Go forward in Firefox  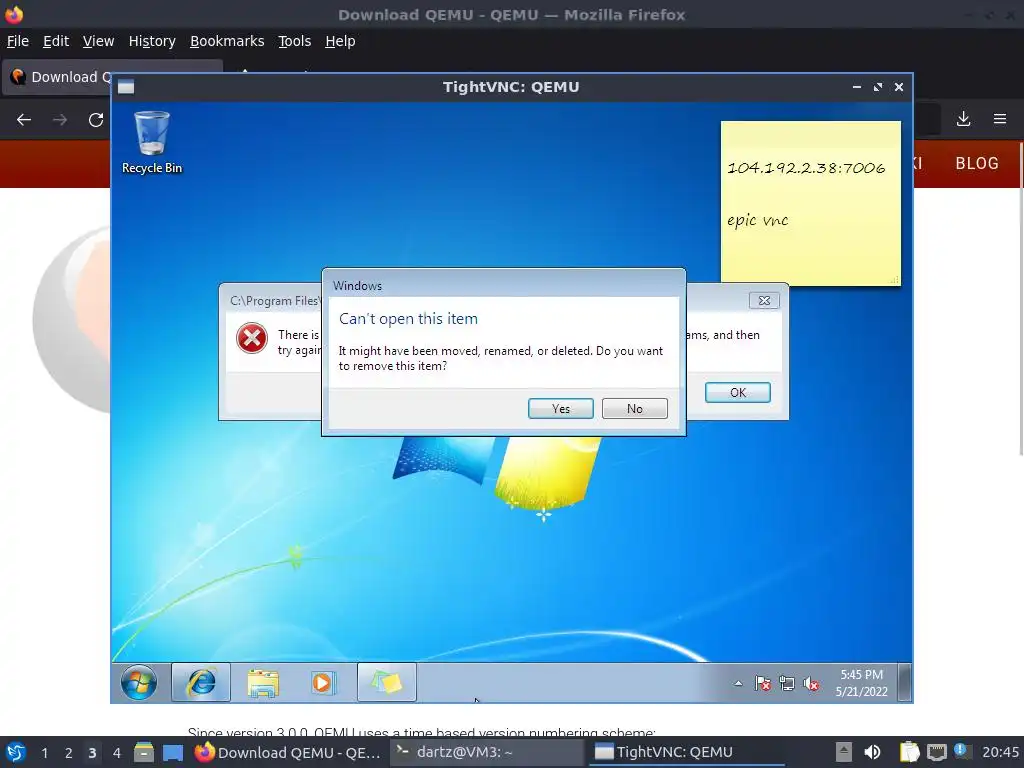[60, 120]
